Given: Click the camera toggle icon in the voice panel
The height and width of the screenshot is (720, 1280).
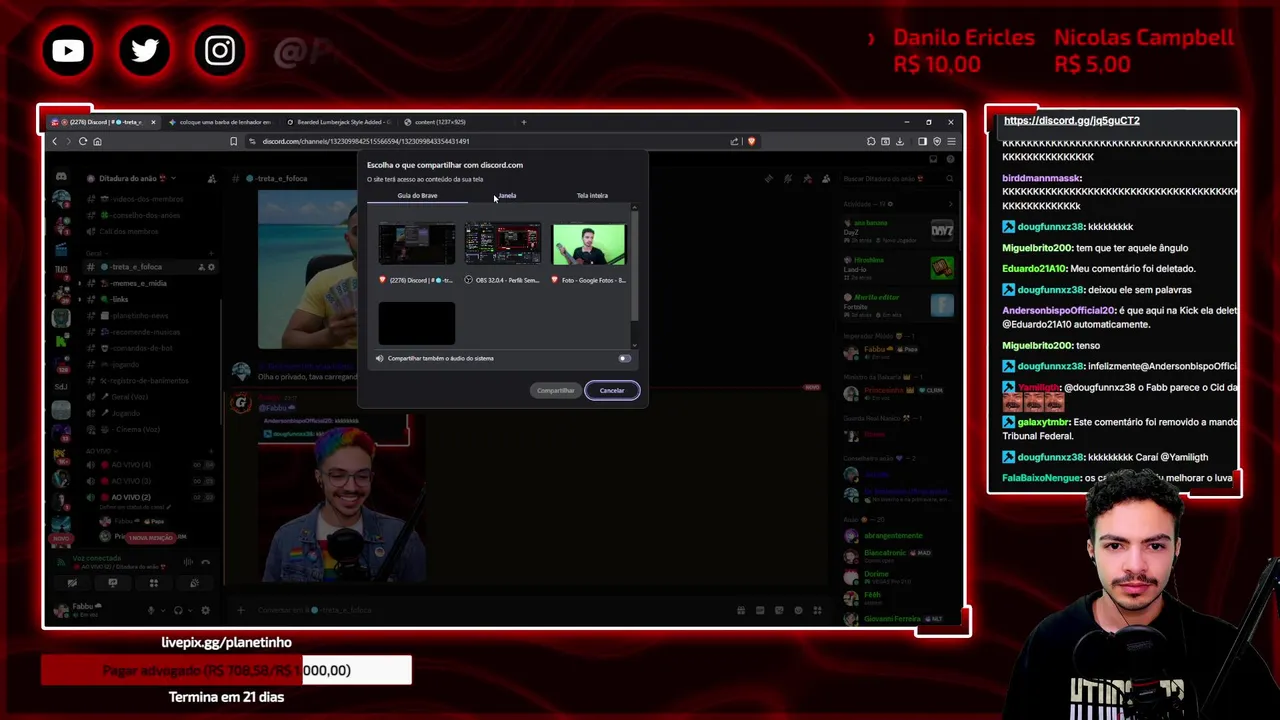Looking at the screenshot, I should coord(72,583).
